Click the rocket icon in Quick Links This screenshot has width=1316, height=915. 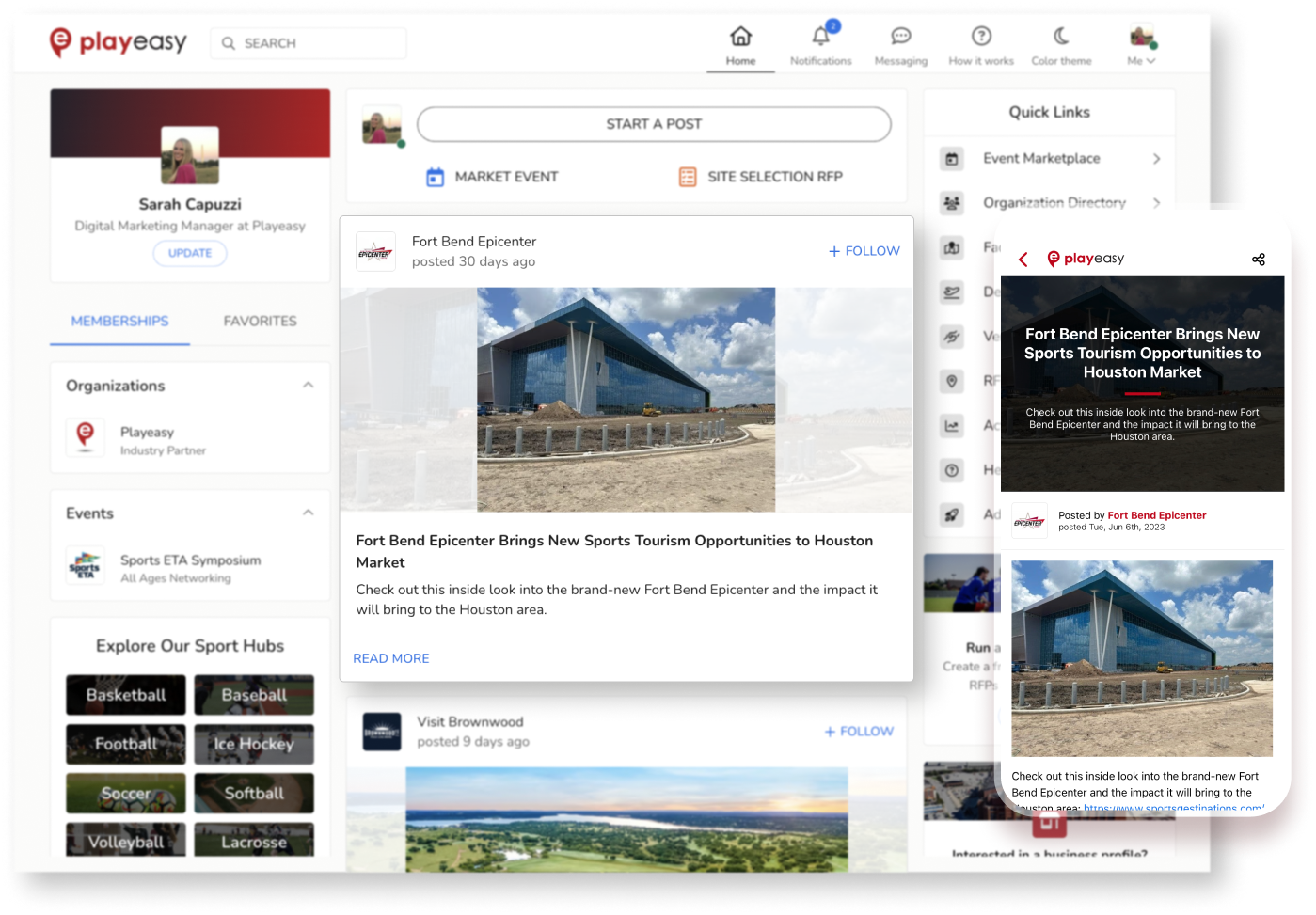click(x=952, y=514)
